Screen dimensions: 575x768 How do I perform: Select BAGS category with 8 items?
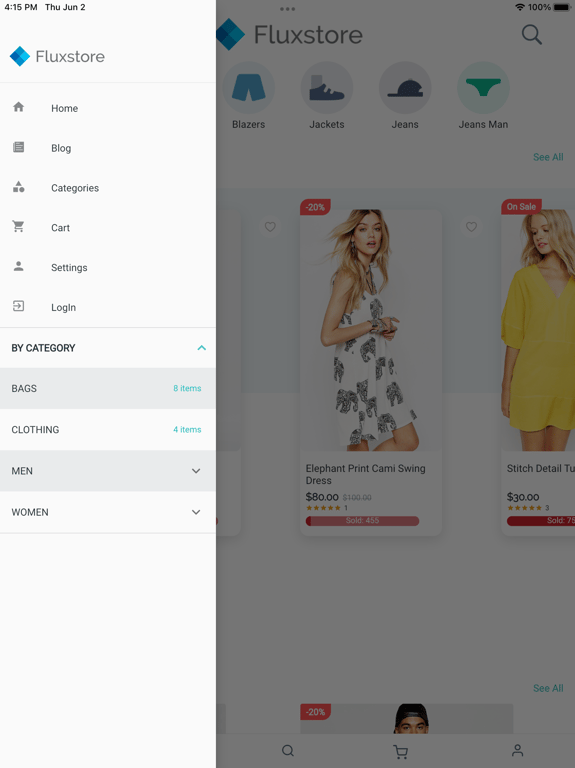click(x=108, y=388)
